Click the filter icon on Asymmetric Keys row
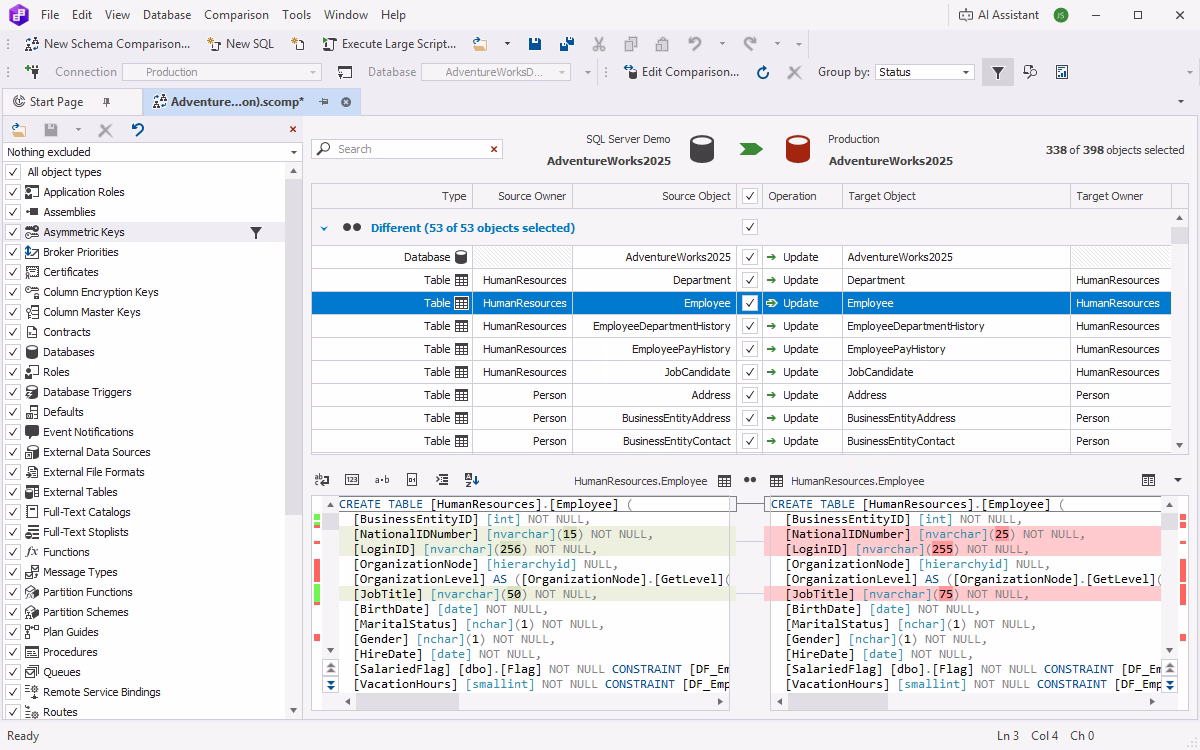 click(x=256, y=232)
